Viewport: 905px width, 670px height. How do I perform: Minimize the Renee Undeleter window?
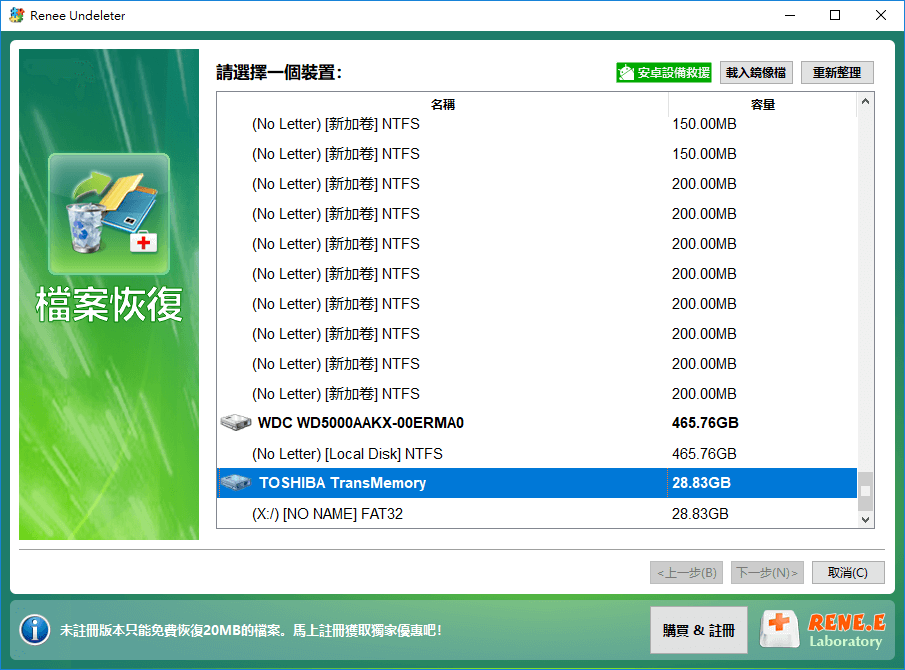tap(790, 15)
